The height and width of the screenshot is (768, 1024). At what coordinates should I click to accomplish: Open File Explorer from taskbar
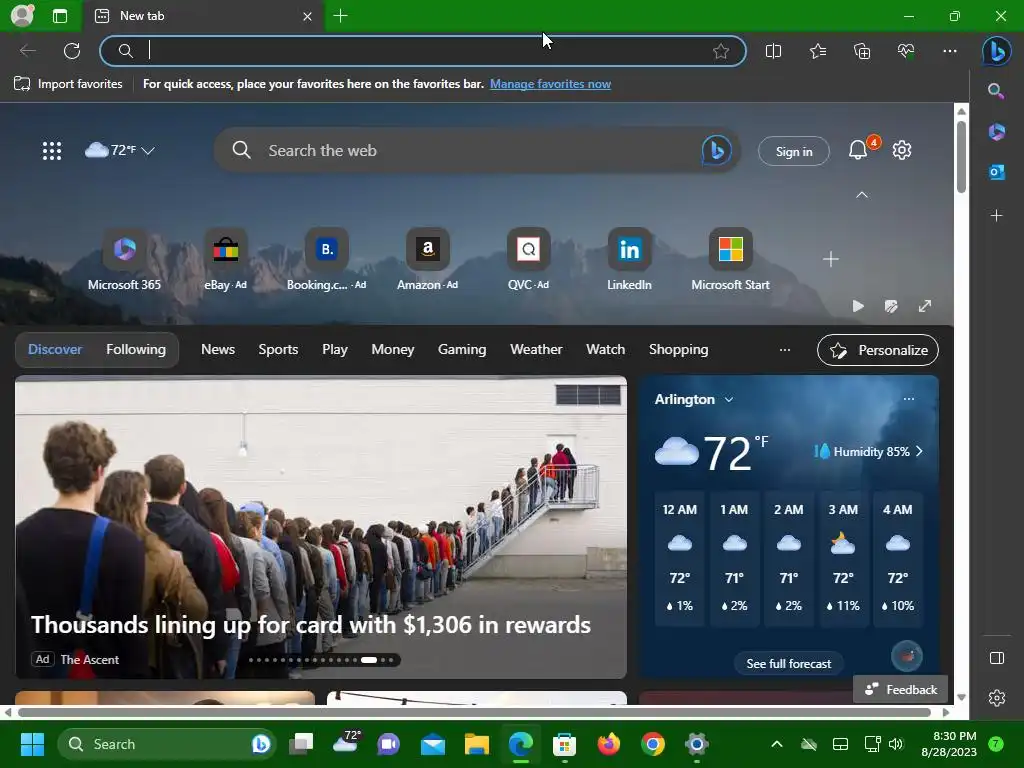tap(477, 744)
